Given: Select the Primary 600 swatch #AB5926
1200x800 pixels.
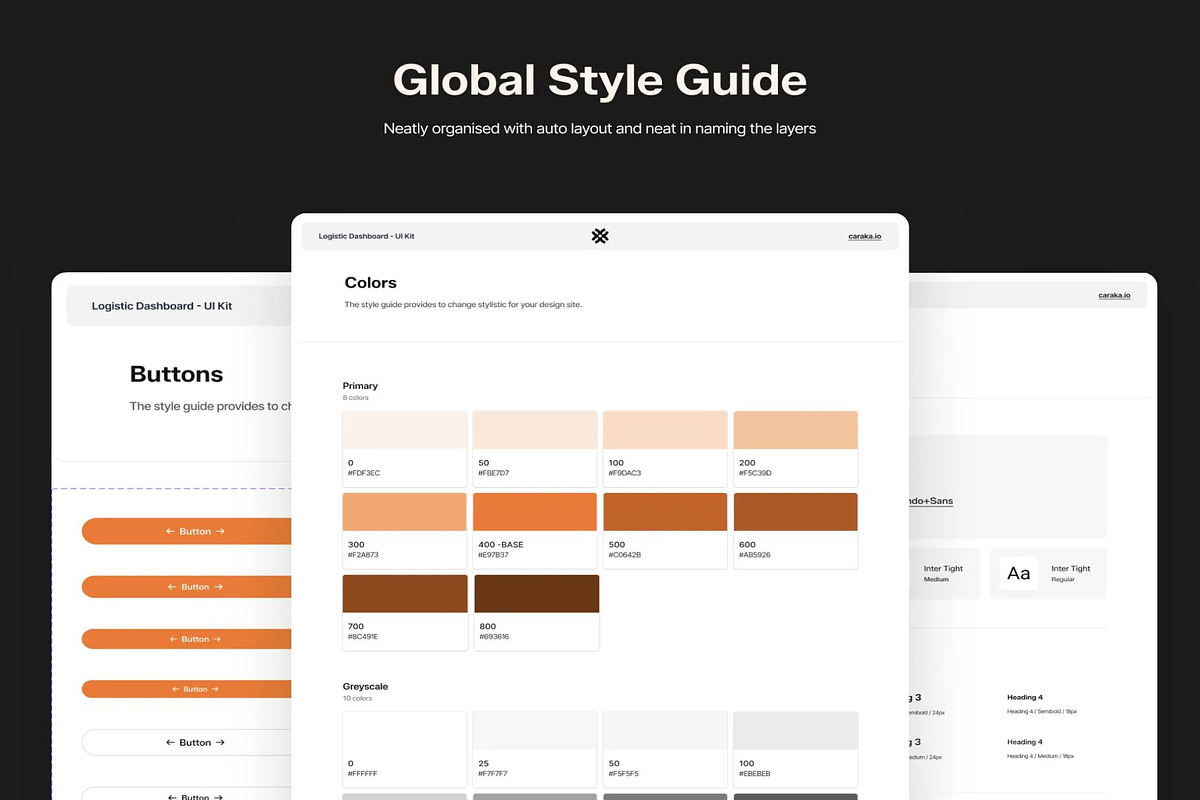Looking at the screenshot, I should point(796,529).
